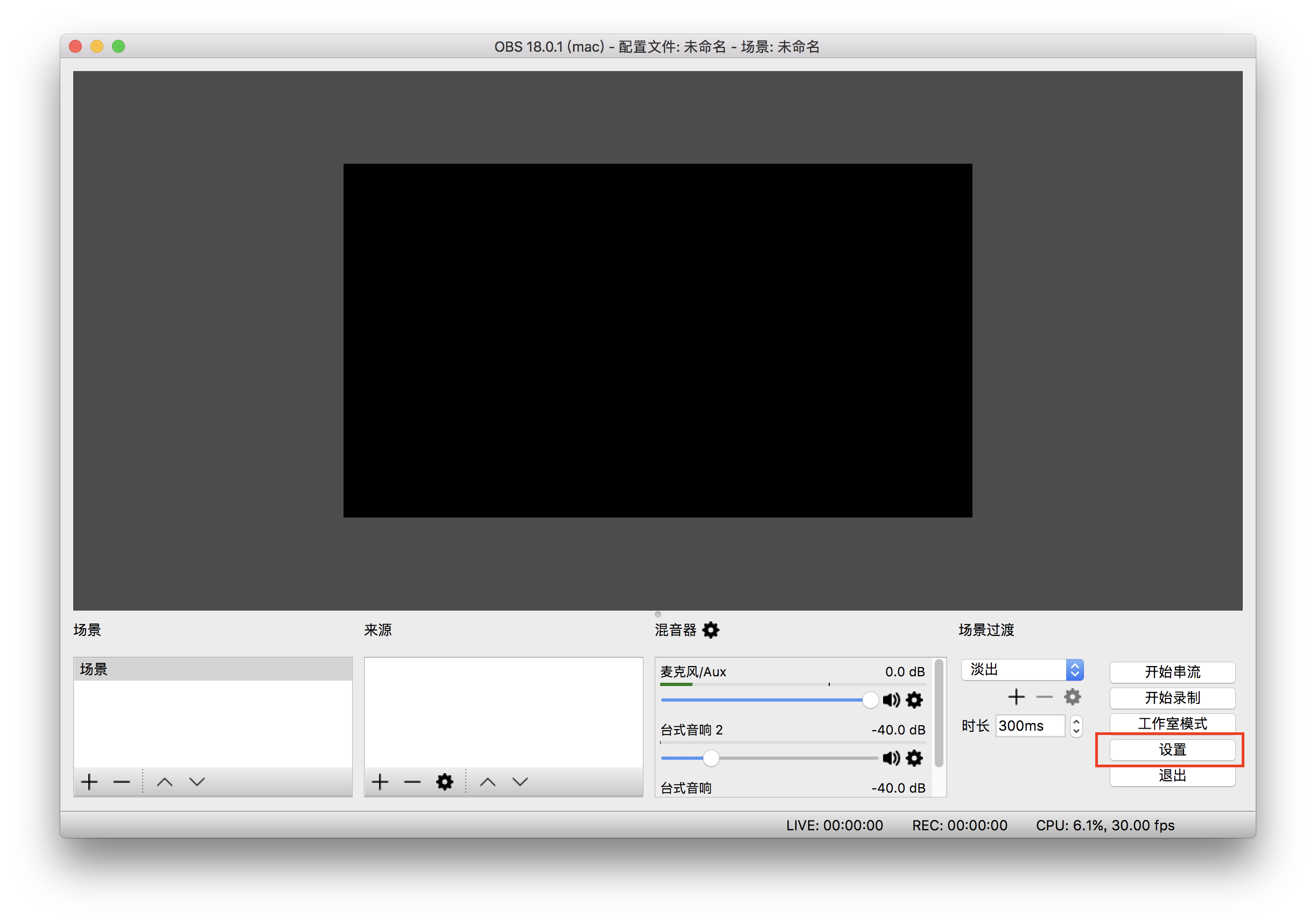1316x924 pixels.
Task: Click the 退出 exit button
Action: point(1172,775)
